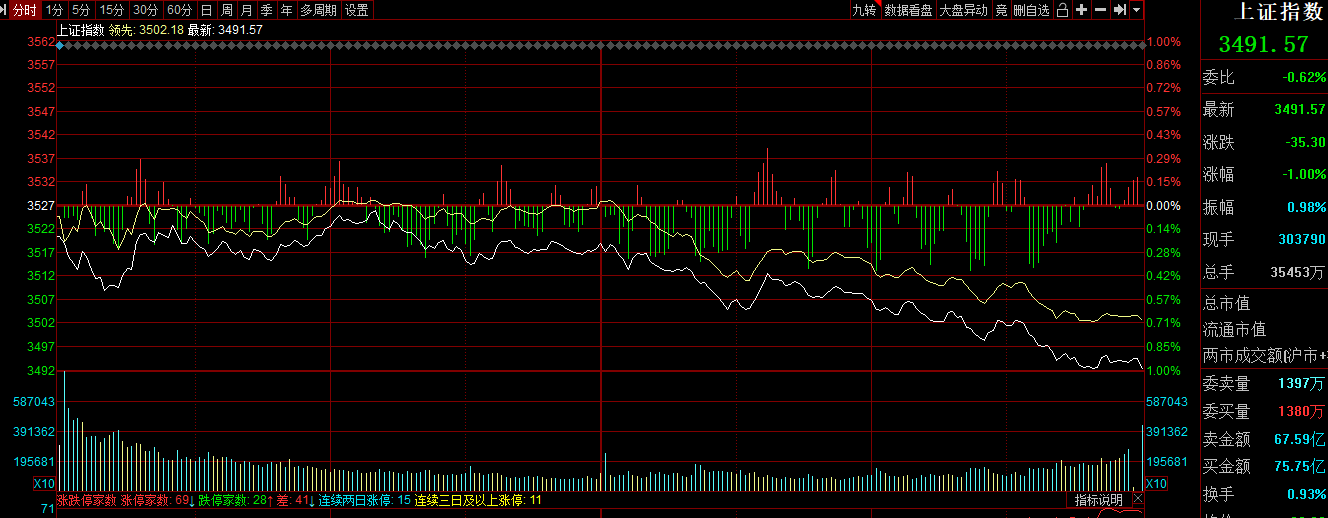Click the 最新 3491.57 row in side panel
1328x518 pixels.
pyautogui.click(x=1264, y=109)
